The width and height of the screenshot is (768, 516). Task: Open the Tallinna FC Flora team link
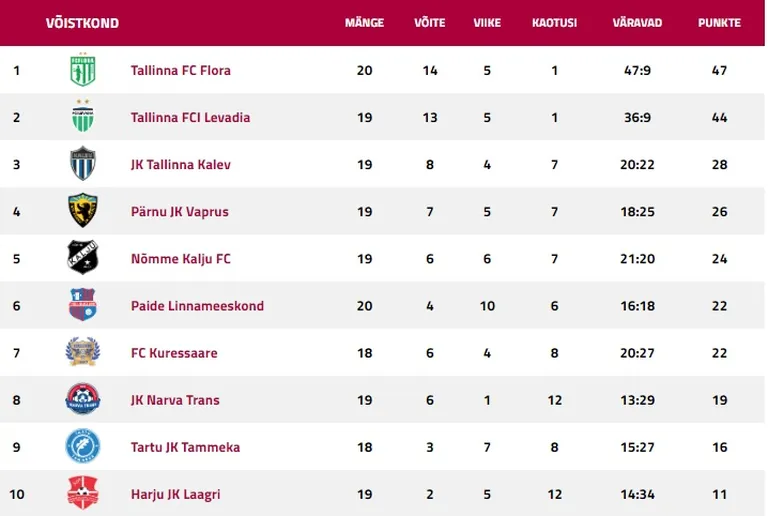coord(181,70)
